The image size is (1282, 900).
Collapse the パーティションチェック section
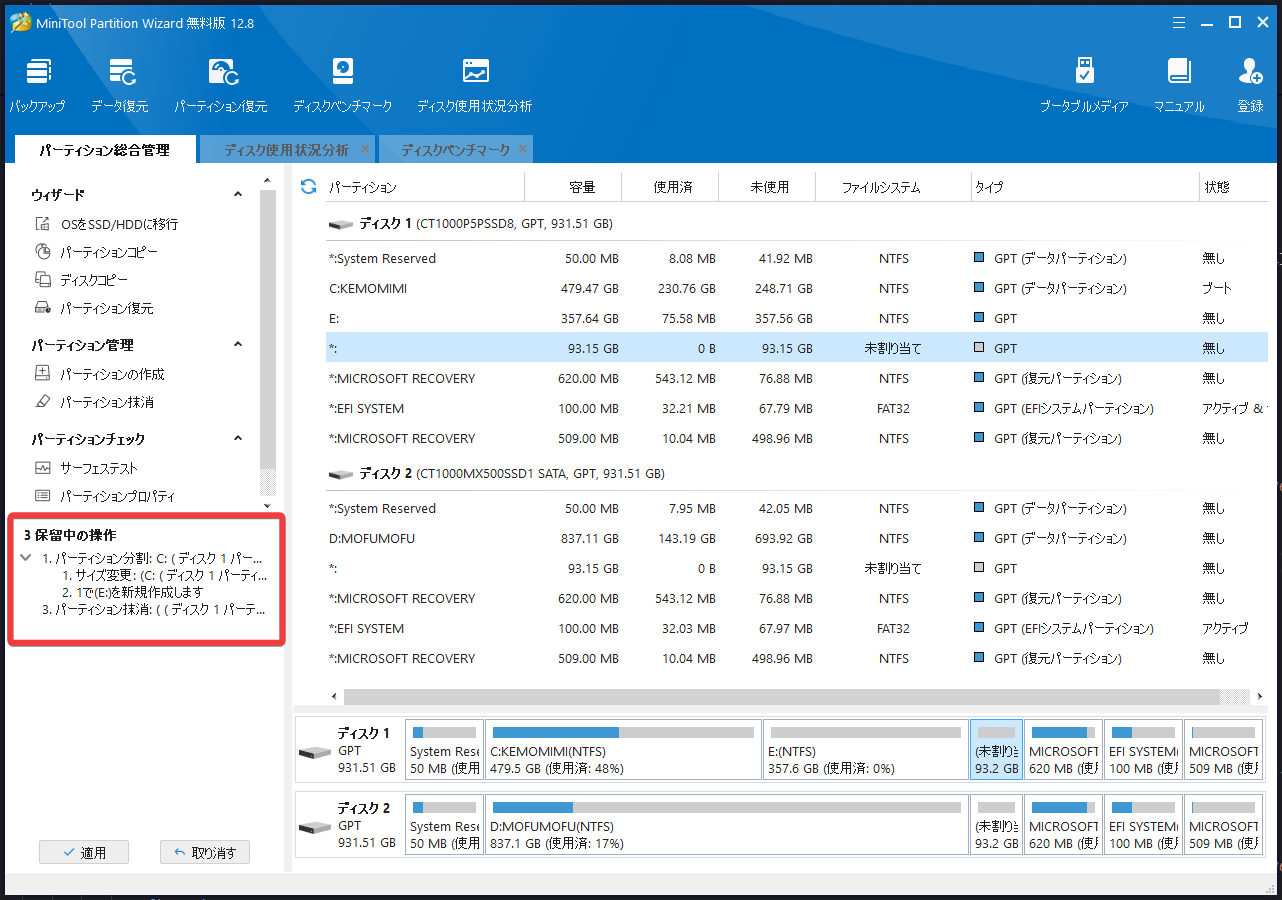click(x=238, y=438)
